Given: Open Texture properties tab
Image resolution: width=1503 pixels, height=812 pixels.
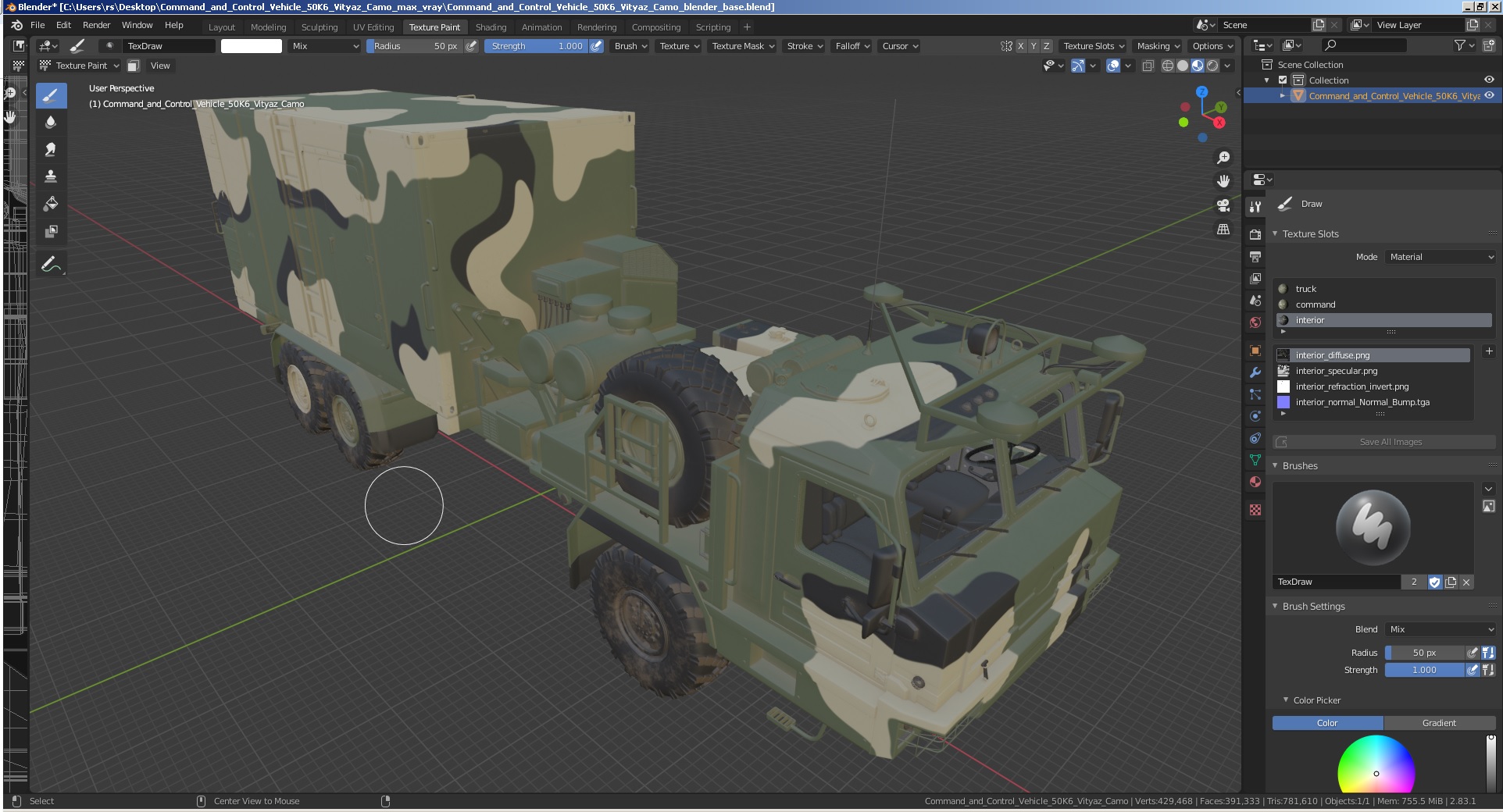Looking at the screenshot, I should coord(1255,510).
